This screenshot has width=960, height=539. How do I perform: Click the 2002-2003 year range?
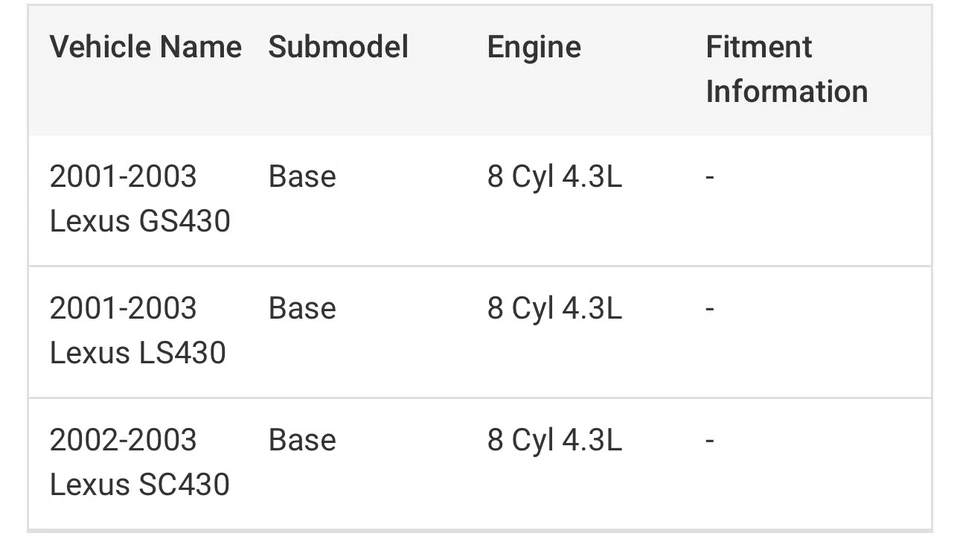coord(123,440)
